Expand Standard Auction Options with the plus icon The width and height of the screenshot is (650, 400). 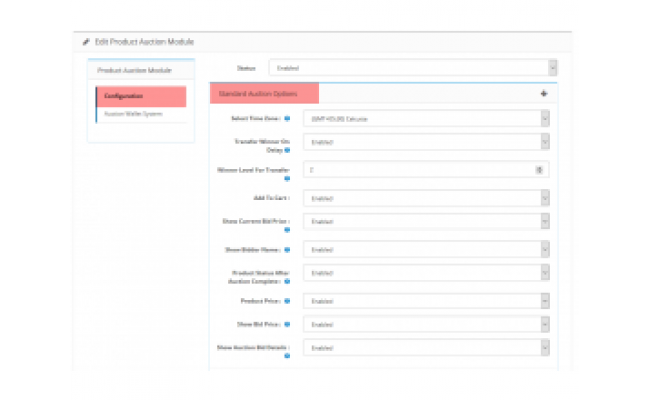pos(544,94)
